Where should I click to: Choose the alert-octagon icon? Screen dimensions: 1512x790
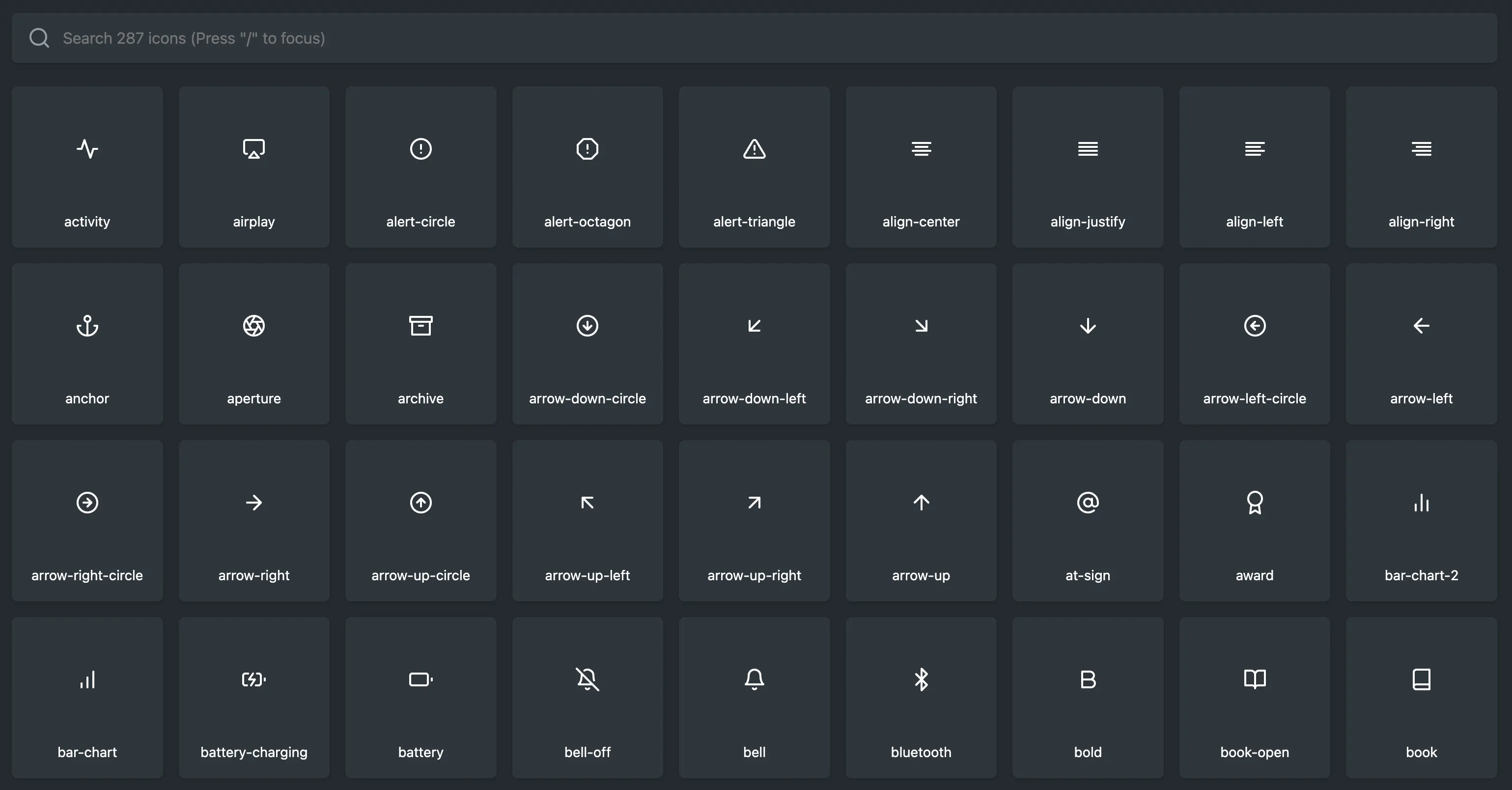pyautogui.click(x=587, y=149)
